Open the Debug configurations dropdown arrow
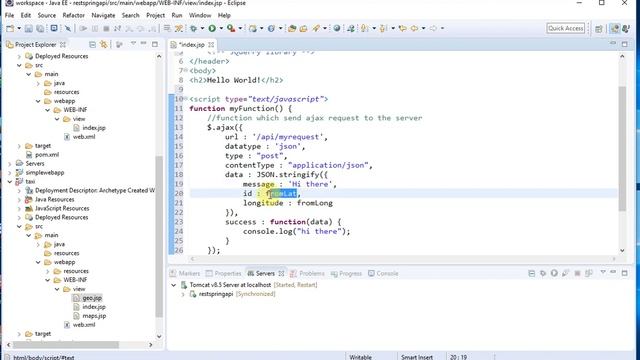Screen dimensions: 640x360 click(202, 29)
